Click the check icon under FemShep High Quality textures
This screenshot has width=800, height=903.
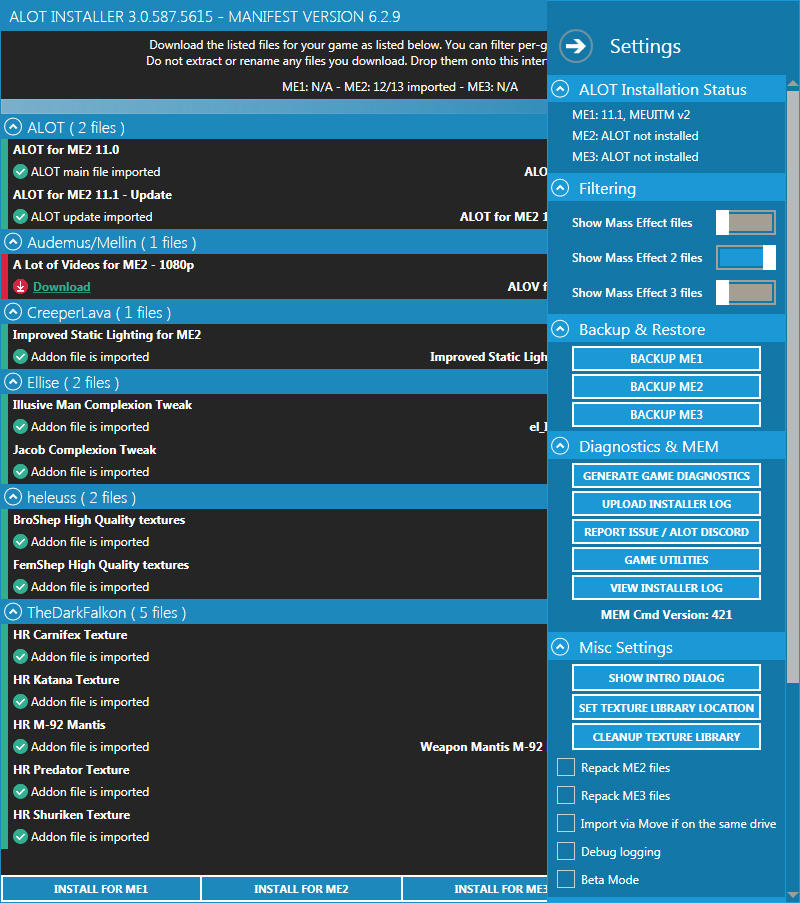(20, 587)
